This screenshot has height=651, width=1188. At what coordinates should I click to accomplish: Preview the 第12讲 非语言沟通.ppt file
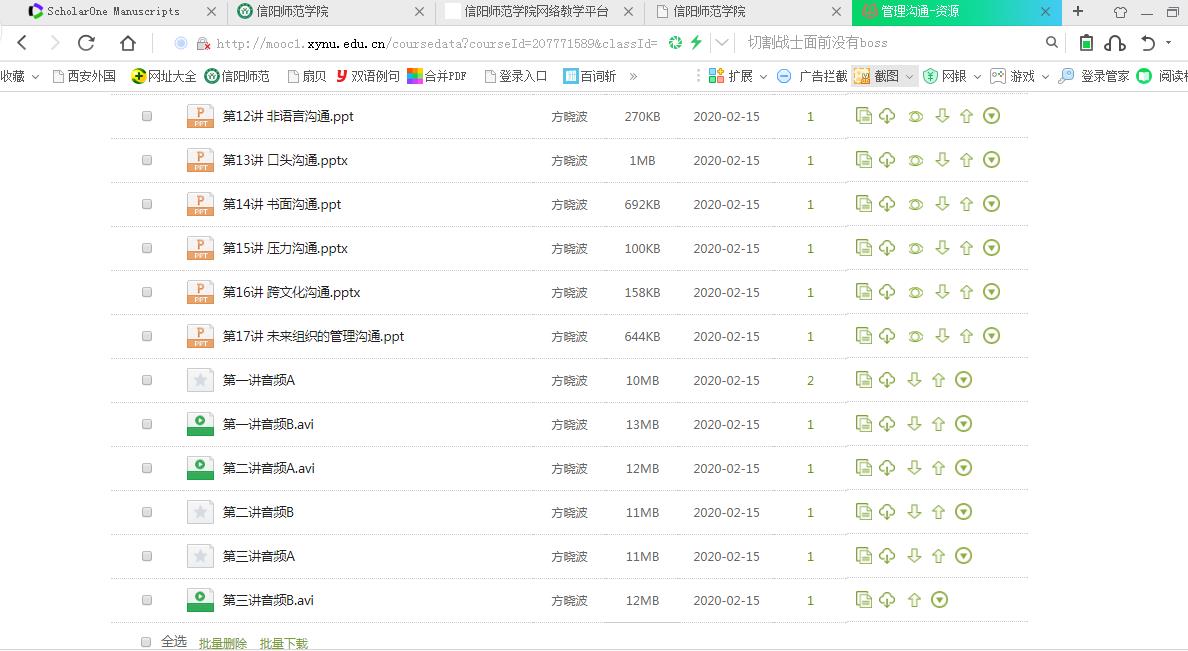[x=914, y=115]
